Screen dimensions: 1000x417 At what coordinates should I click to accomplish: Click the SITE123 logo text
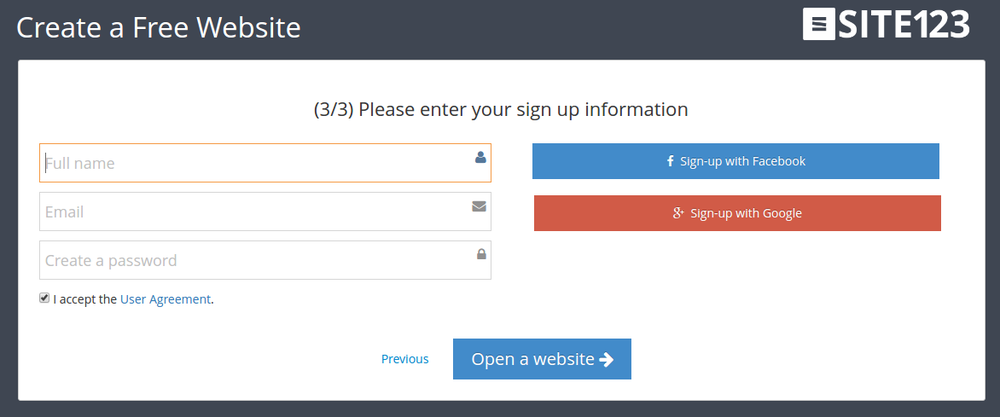coord(905,24)
